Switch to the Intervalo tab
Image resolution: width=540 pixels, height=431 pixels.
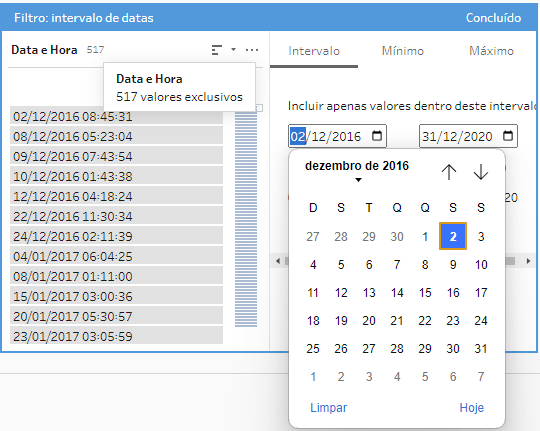click(x=314, y=51)
